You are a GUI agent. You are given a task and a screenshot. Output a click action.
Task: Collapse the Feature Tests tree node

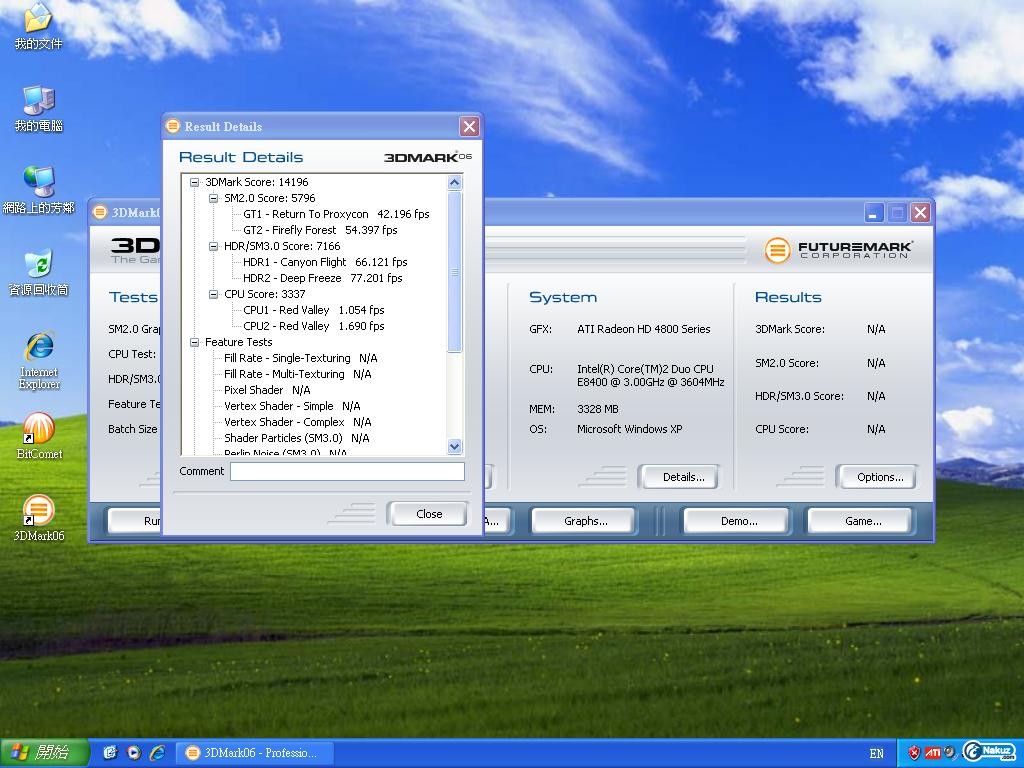[x=195, y=342]
